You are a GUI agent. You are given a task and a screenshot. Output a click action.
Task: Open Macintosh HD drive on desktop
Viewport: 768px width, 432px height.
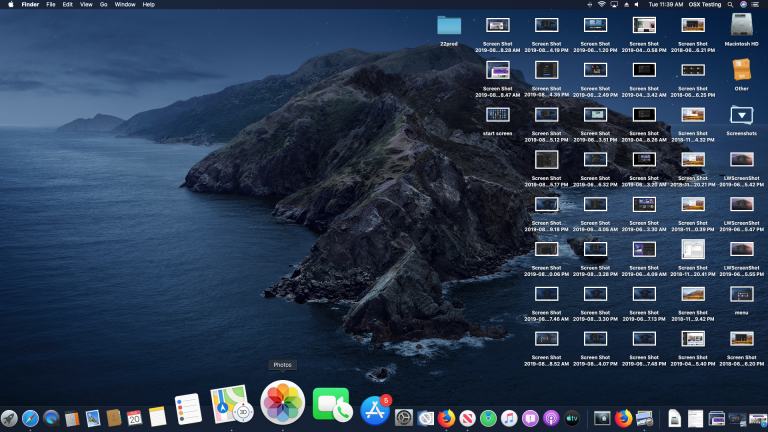click(742, 25)
